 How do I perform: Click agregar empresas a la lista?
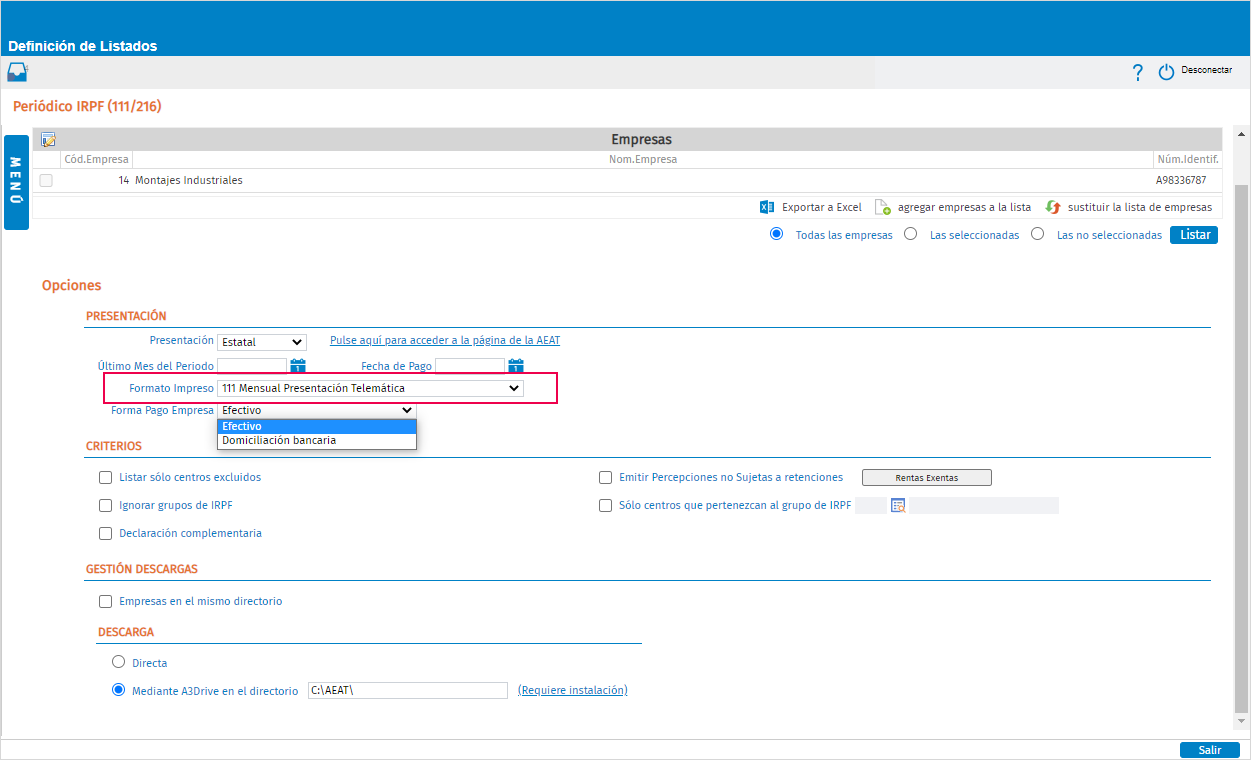(x=964, y=207)
